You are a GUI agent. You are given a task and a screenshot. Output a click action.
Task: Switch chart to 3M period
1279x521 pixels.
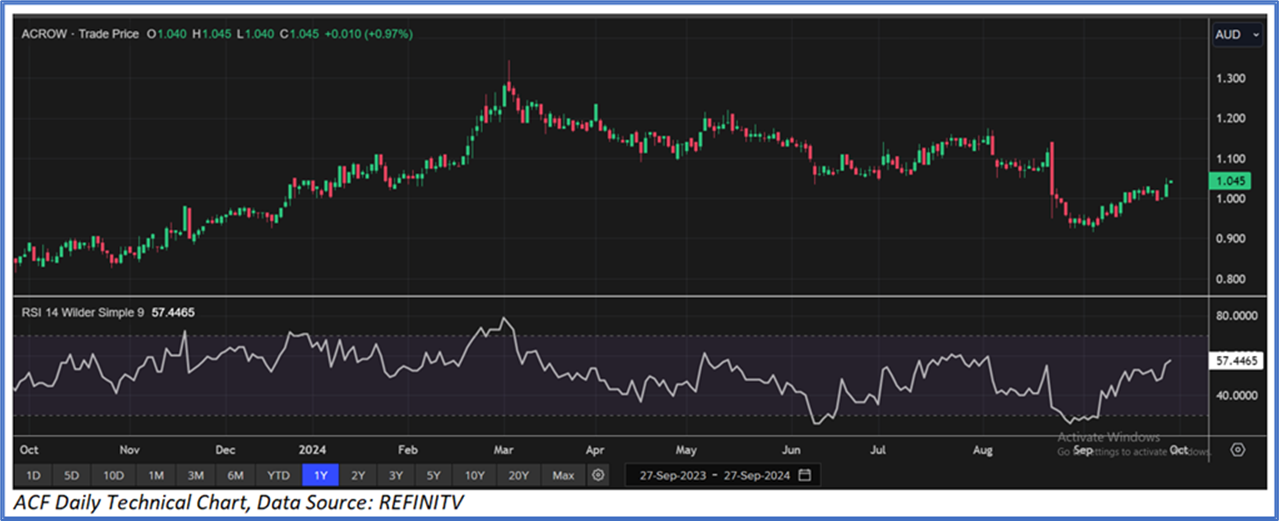pos(196,474)
